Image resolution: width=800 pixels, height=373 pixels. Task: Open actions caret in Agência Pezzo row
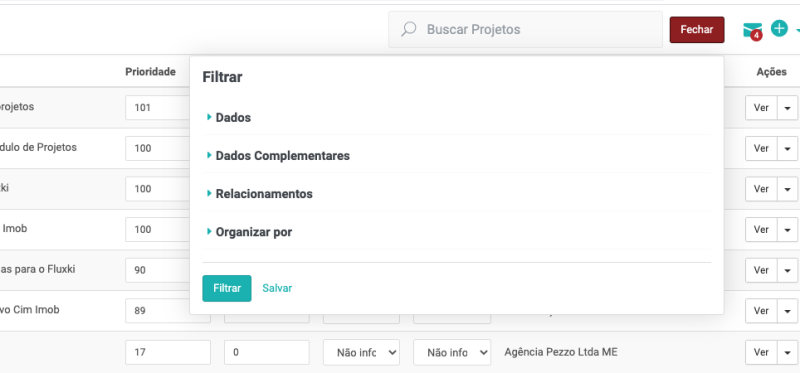[x=787, y=353]
